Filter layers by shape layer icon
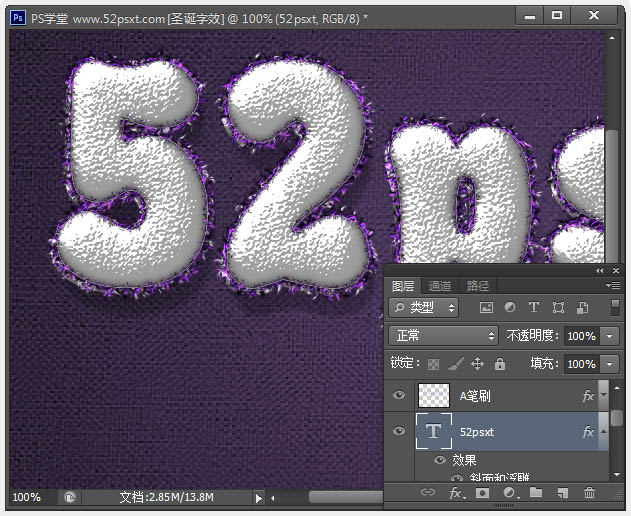631x516 pixels. pos(558,308)
